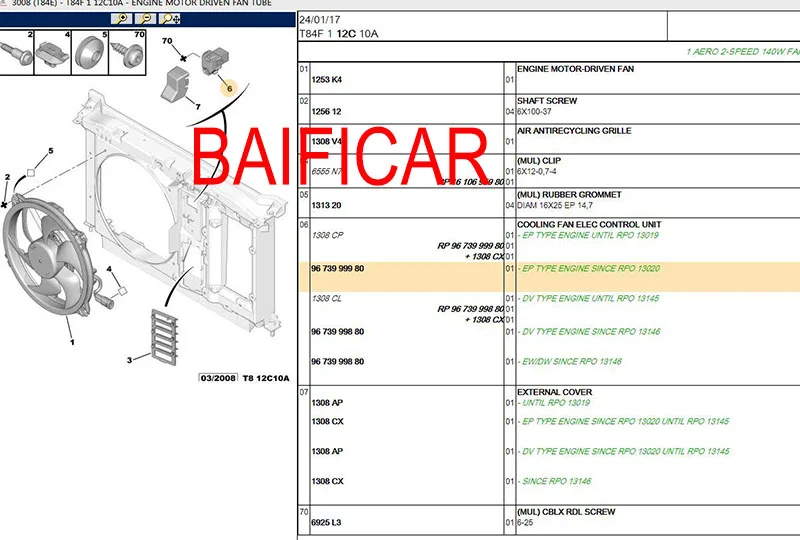Click callout 1 below the fan
Viewport: 800px width, 540px height.
(x=72, y=341)
